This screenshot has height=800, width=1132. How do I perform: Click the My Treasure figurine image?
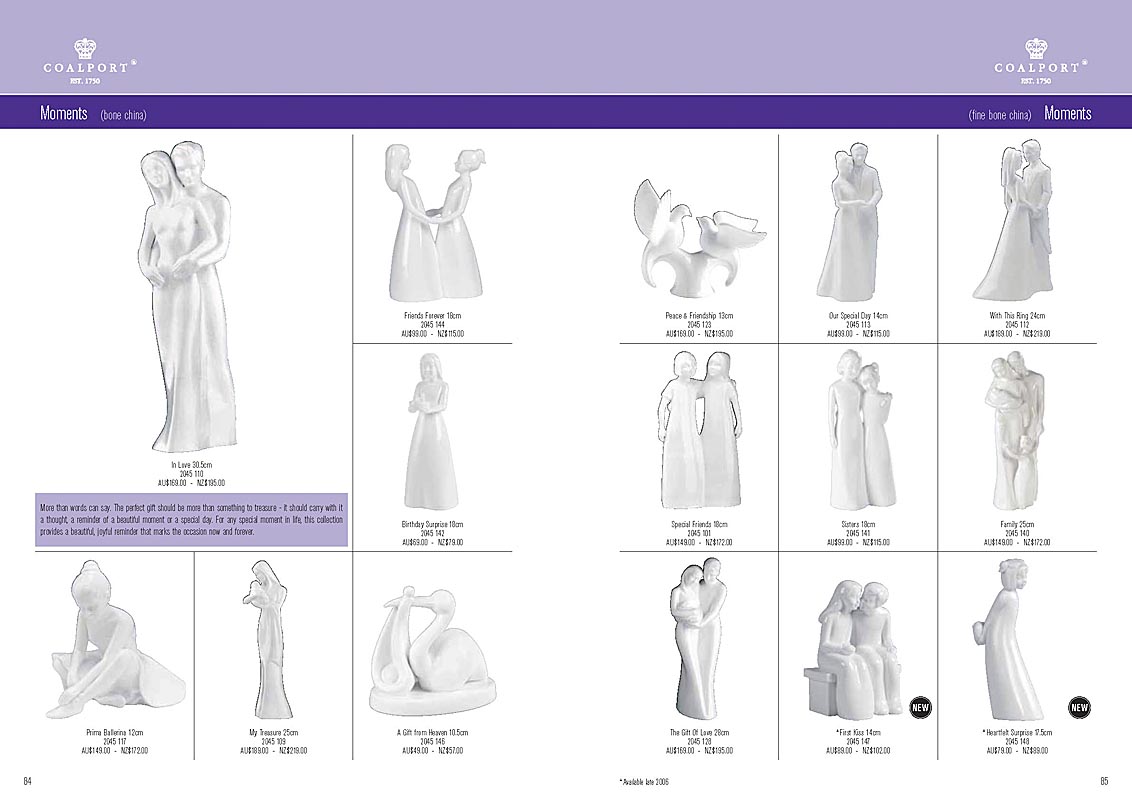[270, 645]
